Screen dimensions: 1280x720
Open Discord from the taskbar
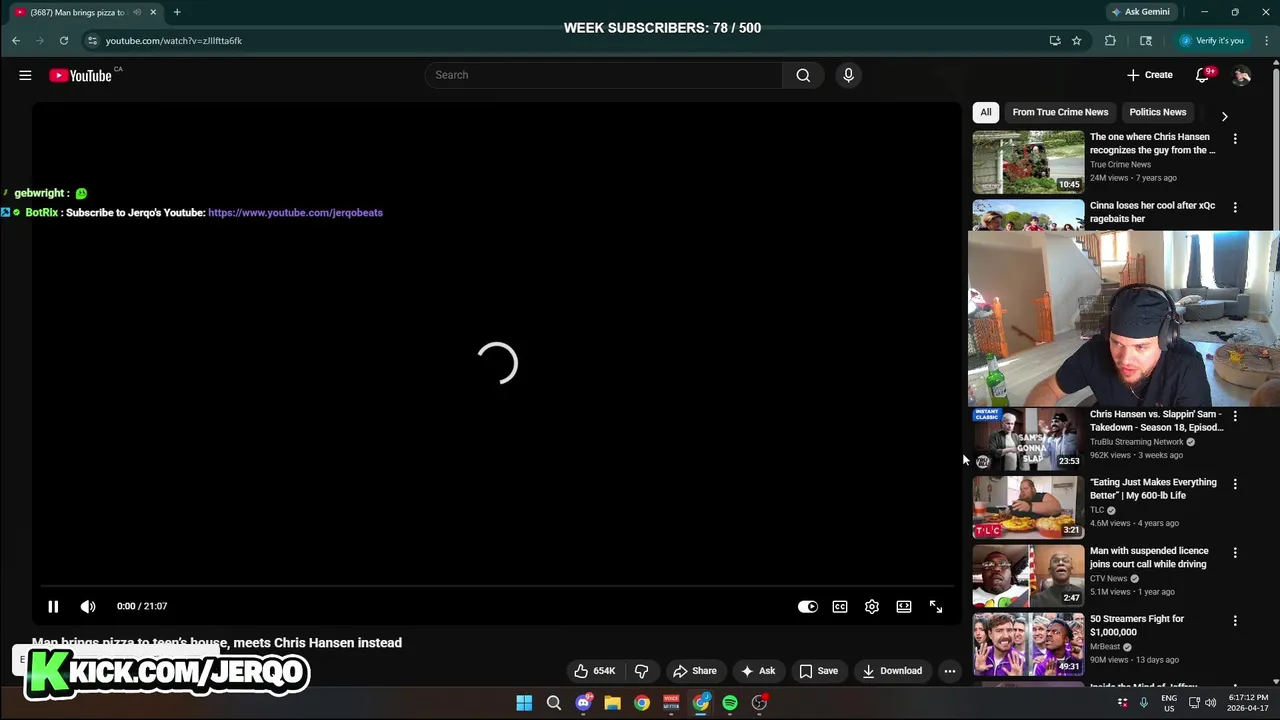(x=583, y=703)
